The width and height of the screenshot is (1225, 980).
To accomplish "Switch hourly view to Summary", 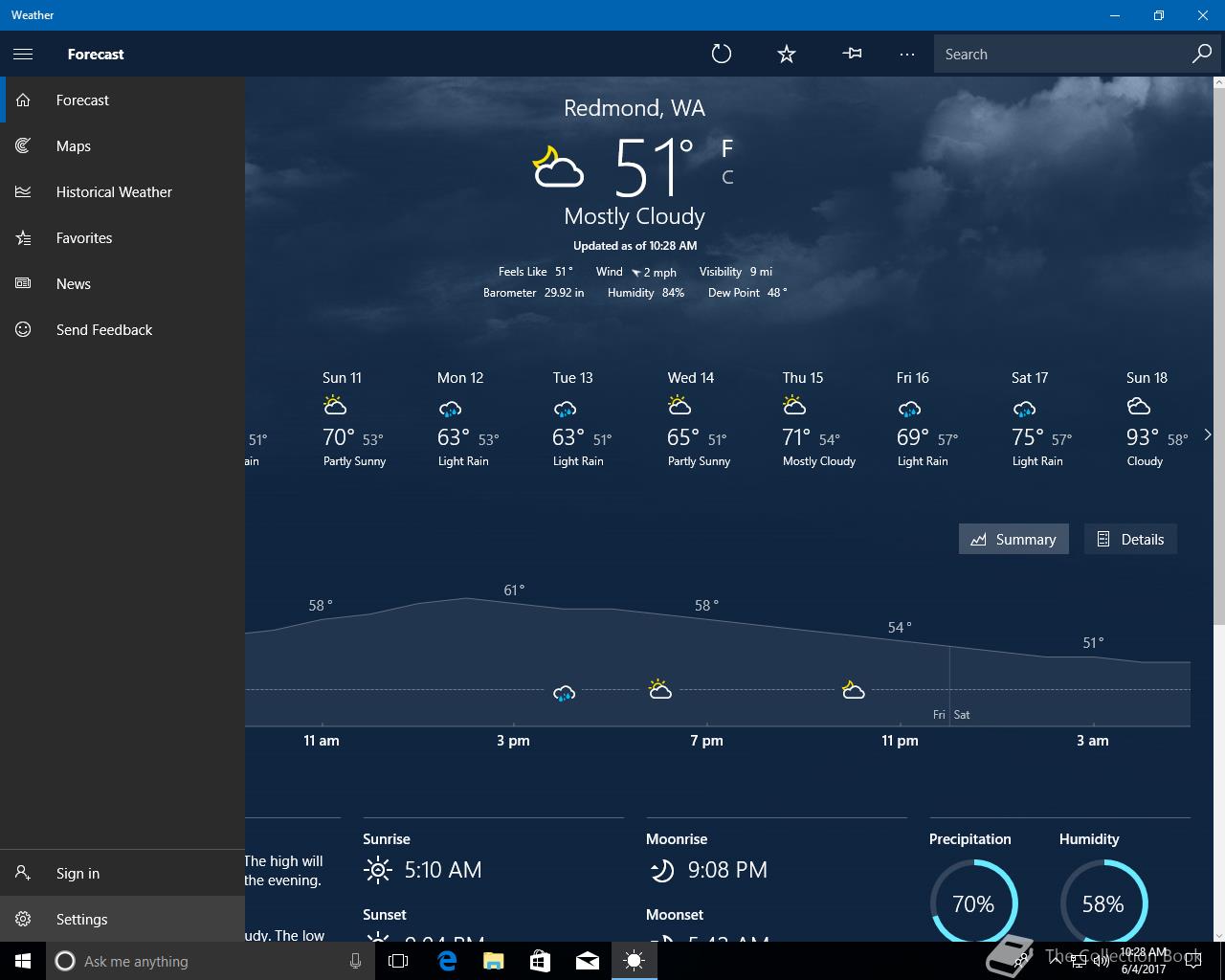I will click(1013, 539).
